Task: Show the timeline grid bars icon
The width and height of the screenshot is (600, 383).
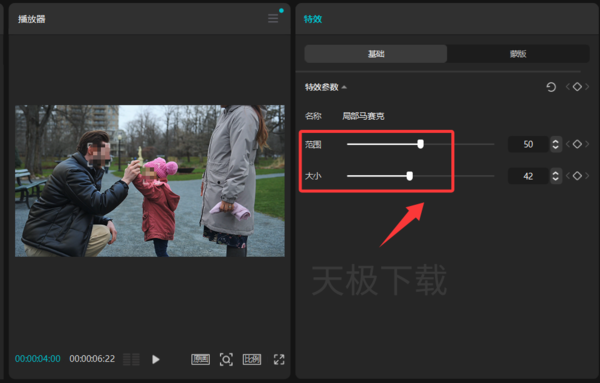Action: (x=131, y=359)
